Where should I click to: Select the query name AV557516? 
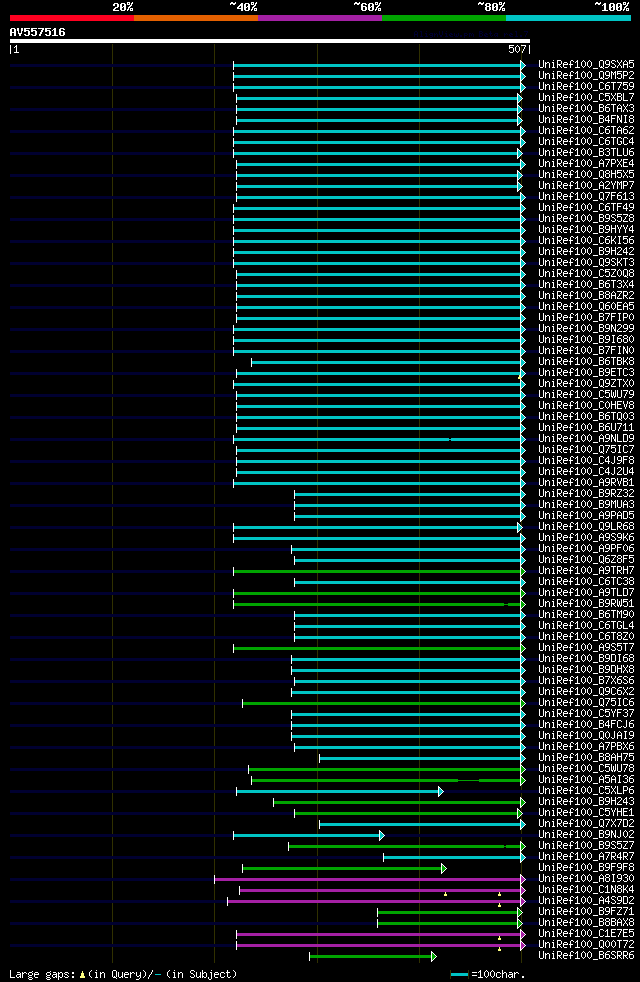click(38, 32)
